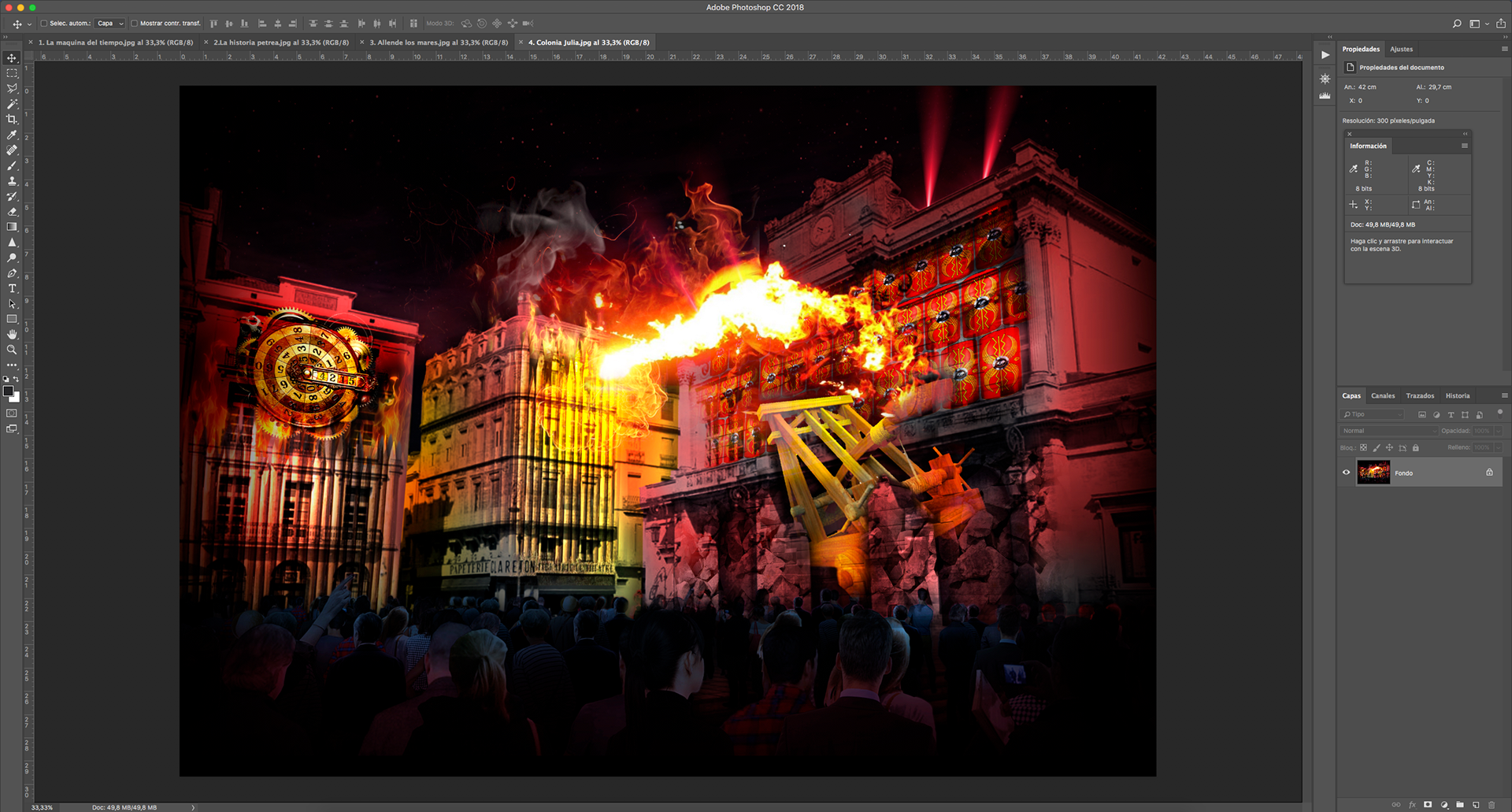Enable Selec. autom. checkbox
Viewport: 1512px width, 812px height.
pyautogui.click(x=44, y=24)
